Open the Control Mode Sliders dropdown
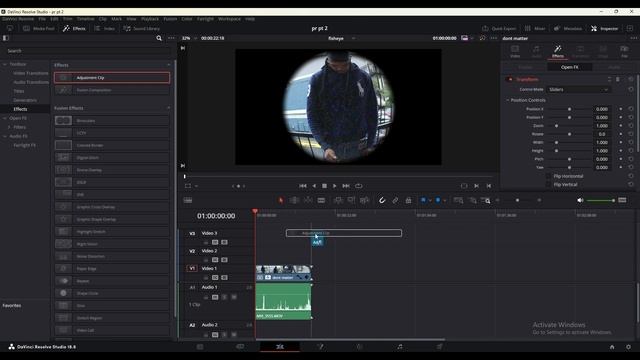The width and height of the screenshot is (640, 360). click(578, 89)
